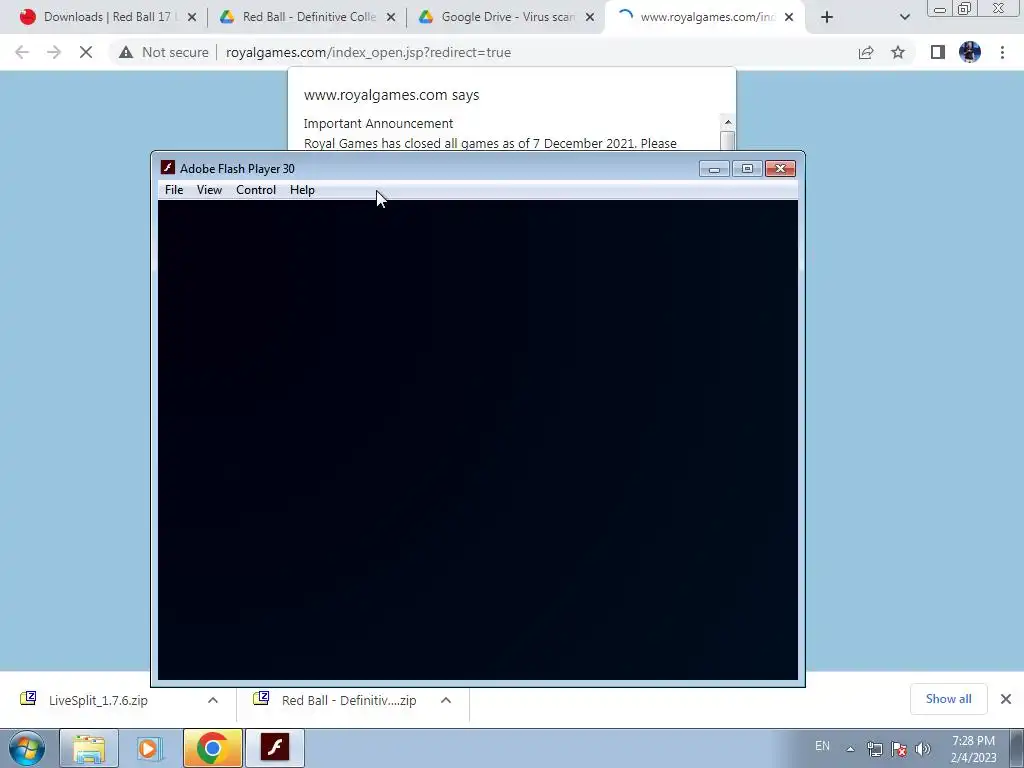Click the Chrome back arrow

pyautogui.click(x=22, y=52)
